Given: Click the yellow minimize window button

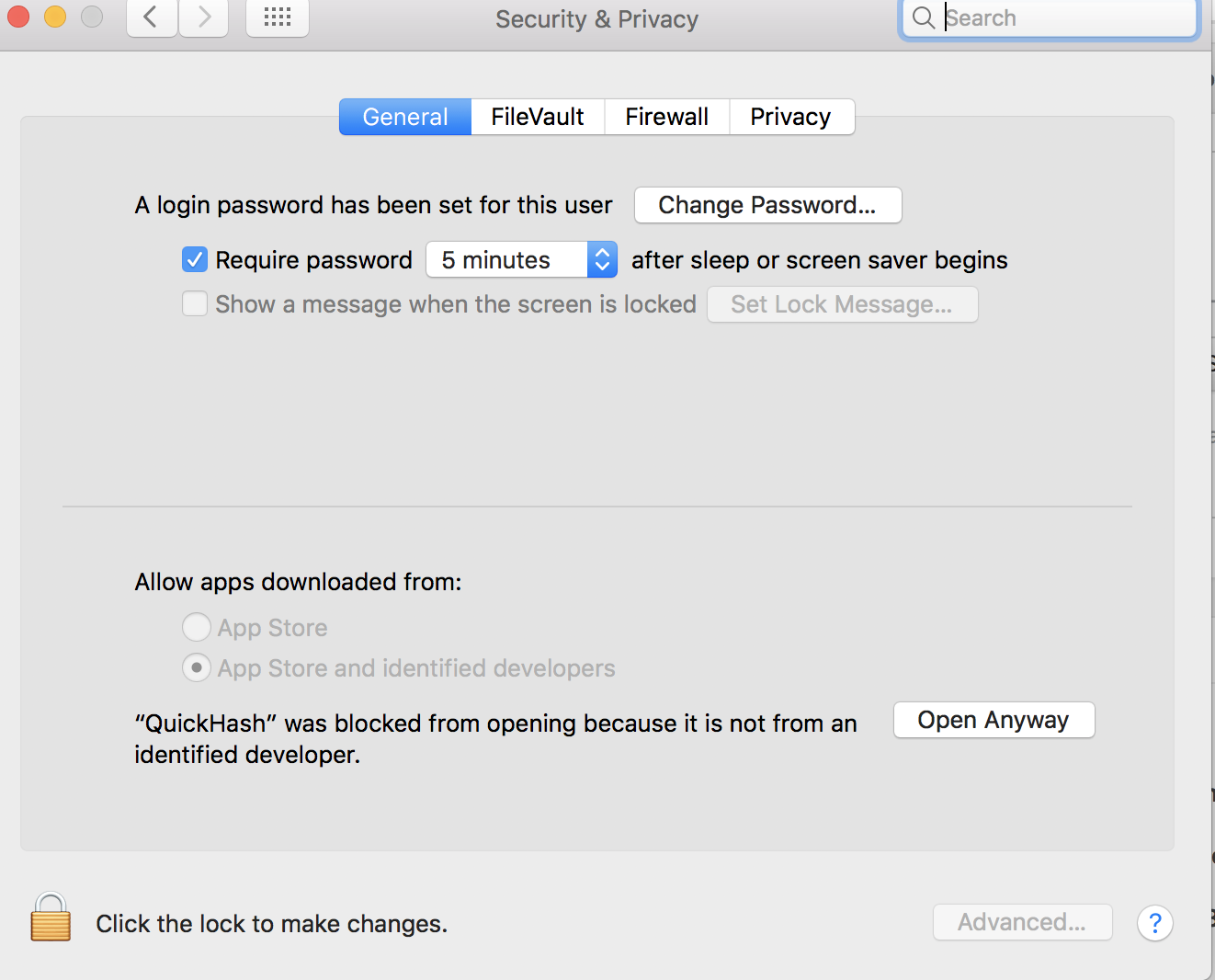Looking at the screenshot, I should click(x=55, y=17).
